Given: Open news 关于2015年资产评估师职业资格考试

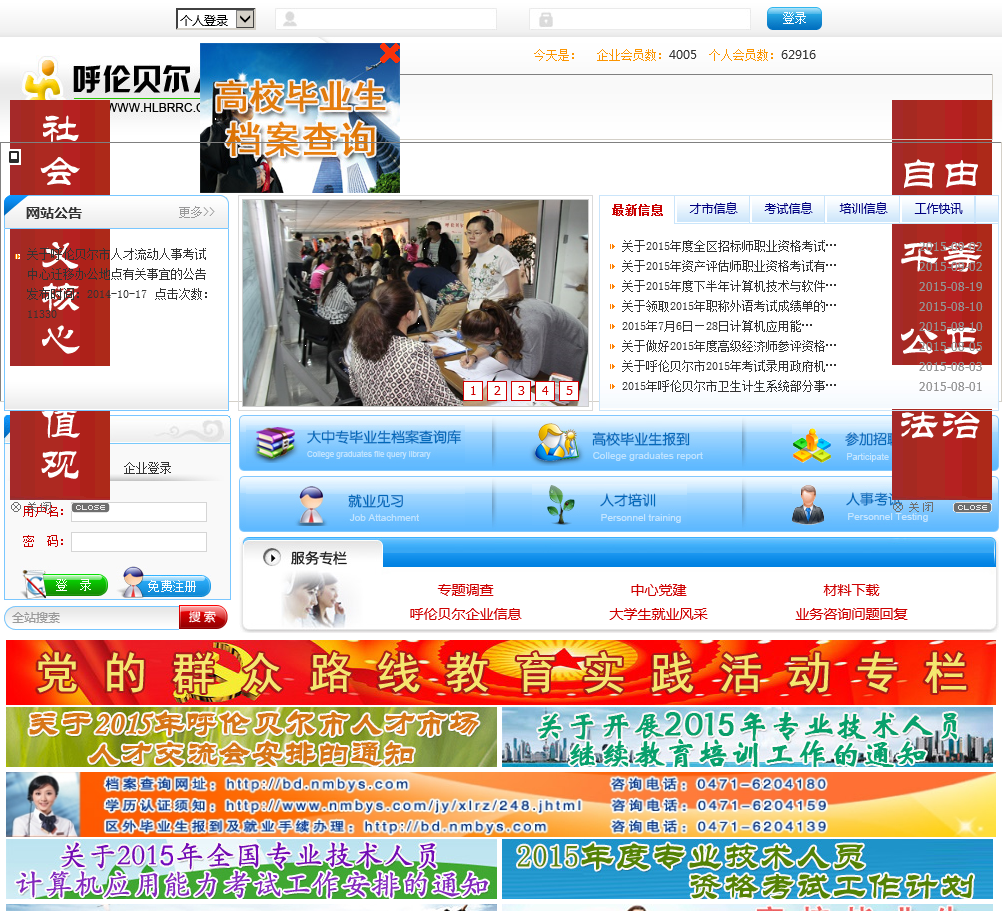Looking at the screenshot, I should click(x=728, y=266).
